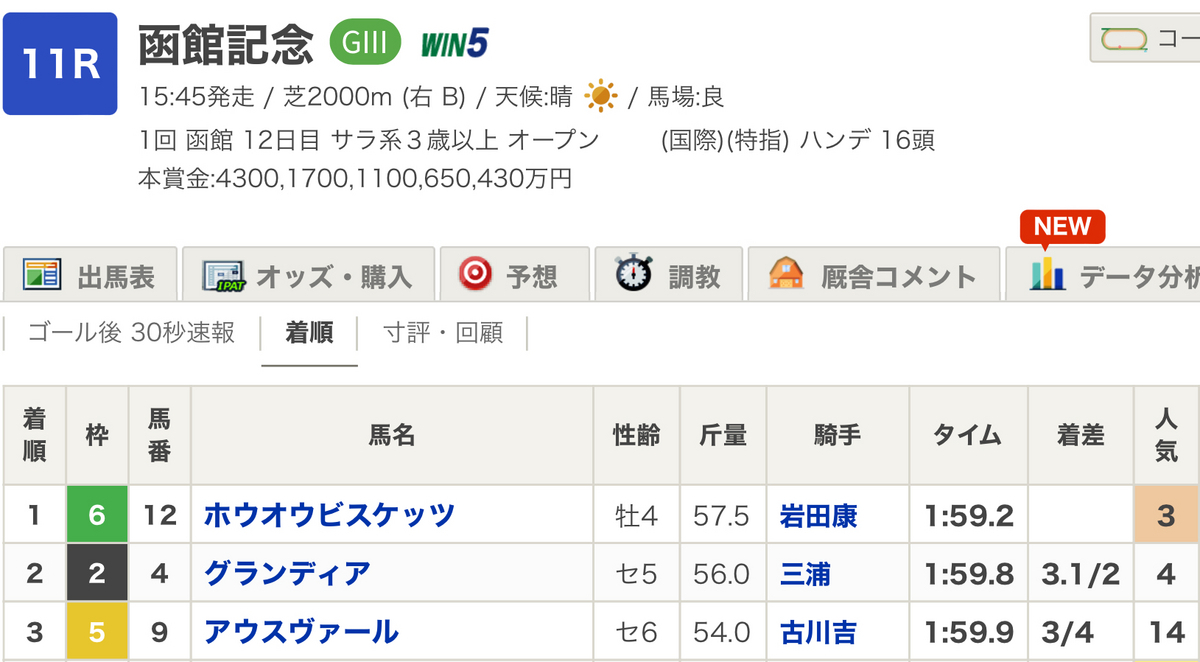Click the blue 11R race number badge
1200x662 pixels.
(60, 64)
